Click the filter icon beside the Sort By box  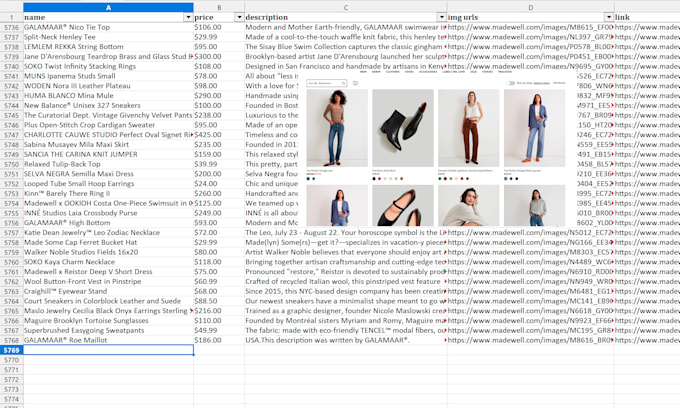click(x=356, y=83)
